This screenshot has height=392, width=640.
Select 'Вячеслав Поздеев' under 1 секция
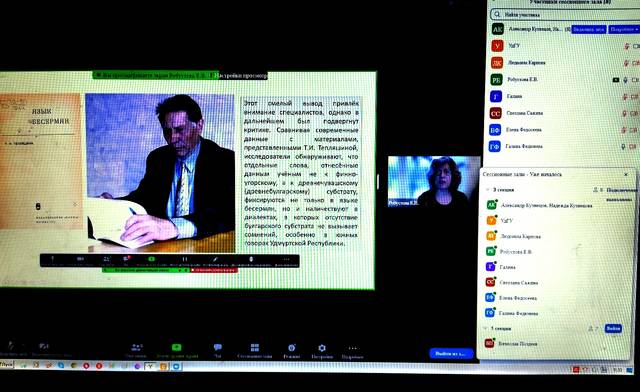[518, 344]
